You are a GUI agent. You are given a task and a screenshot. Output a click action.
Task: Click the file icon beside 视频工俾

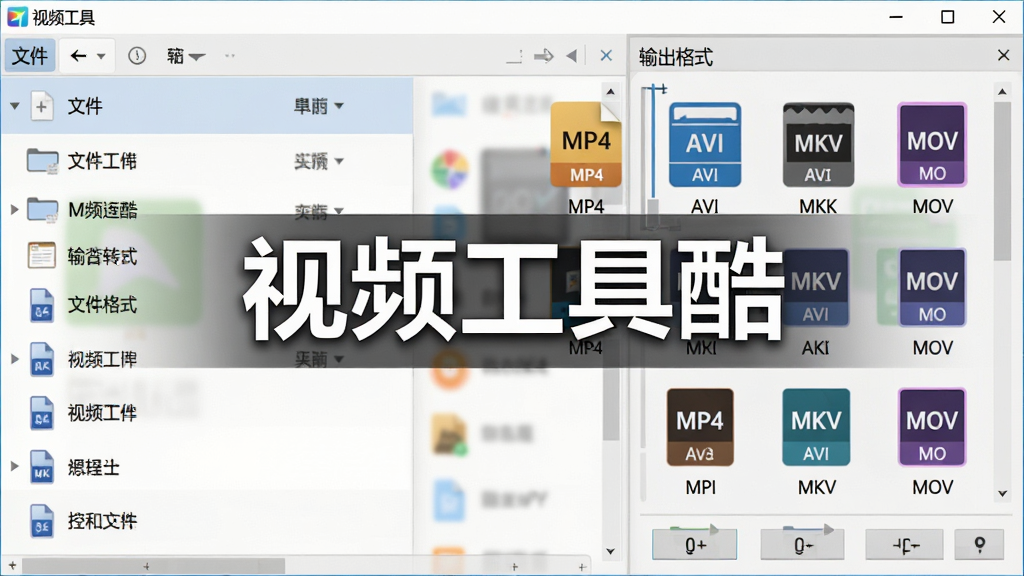[x=42, y=360]
